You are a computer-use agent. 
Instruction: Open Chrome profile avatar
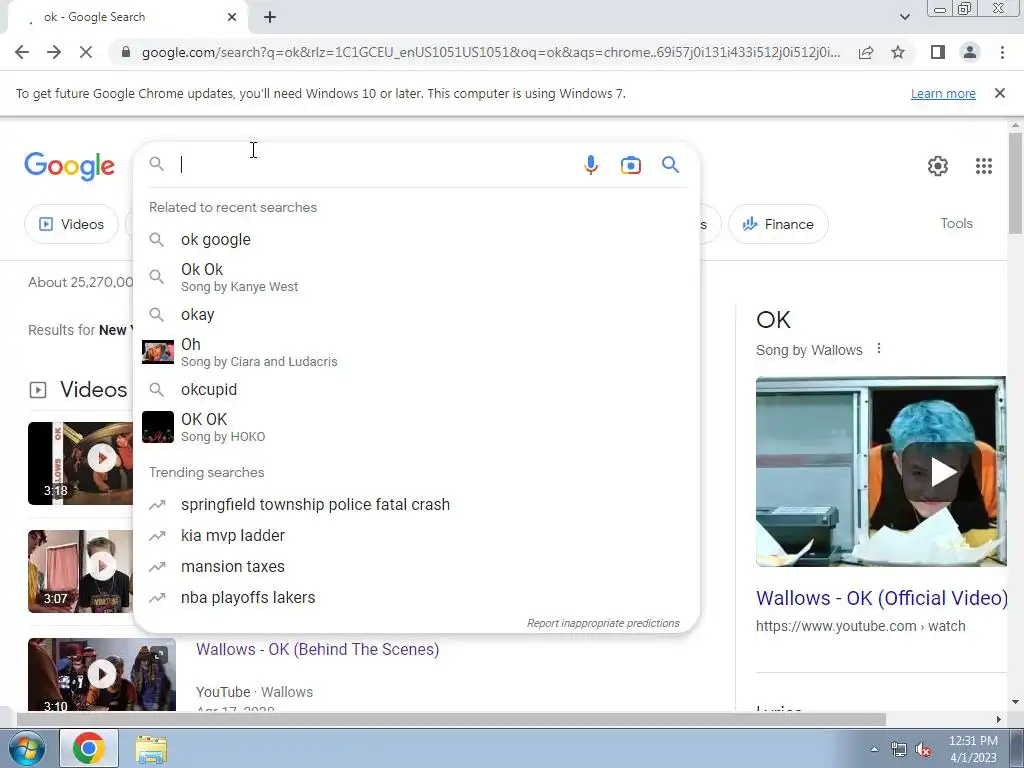970,52
